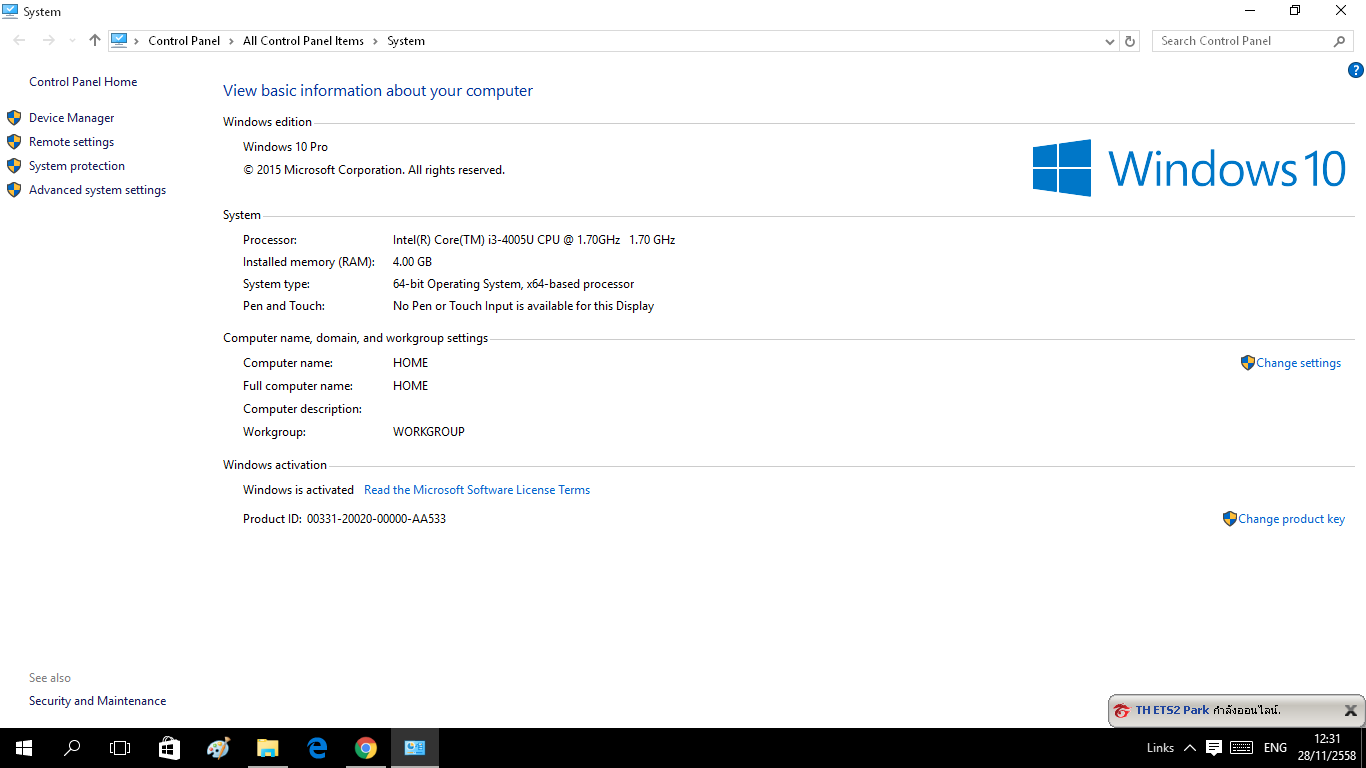Open taskbar Search

72,748
